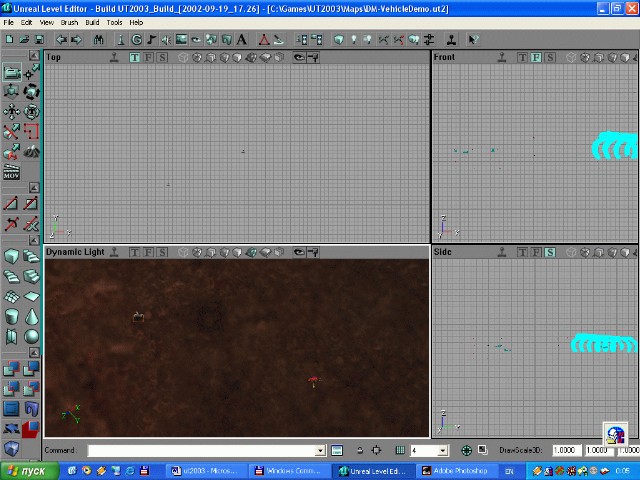Click the CSG Add brush icon
The height and width of the screenshot is (480, 640).
(12, 369)
